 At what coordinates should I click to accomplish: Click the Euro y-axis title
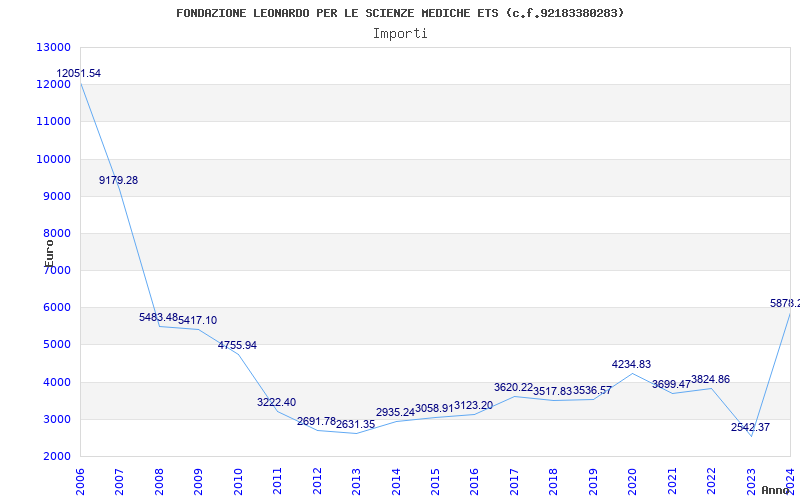(x=49, y=253)
